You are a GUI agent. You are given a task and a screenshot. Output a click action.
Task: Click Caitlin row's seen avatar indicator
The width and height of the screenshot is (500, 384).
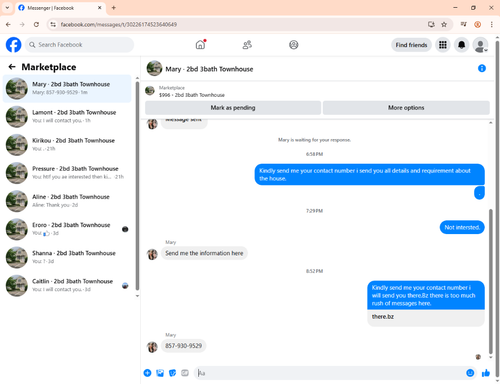pos(125,286)
